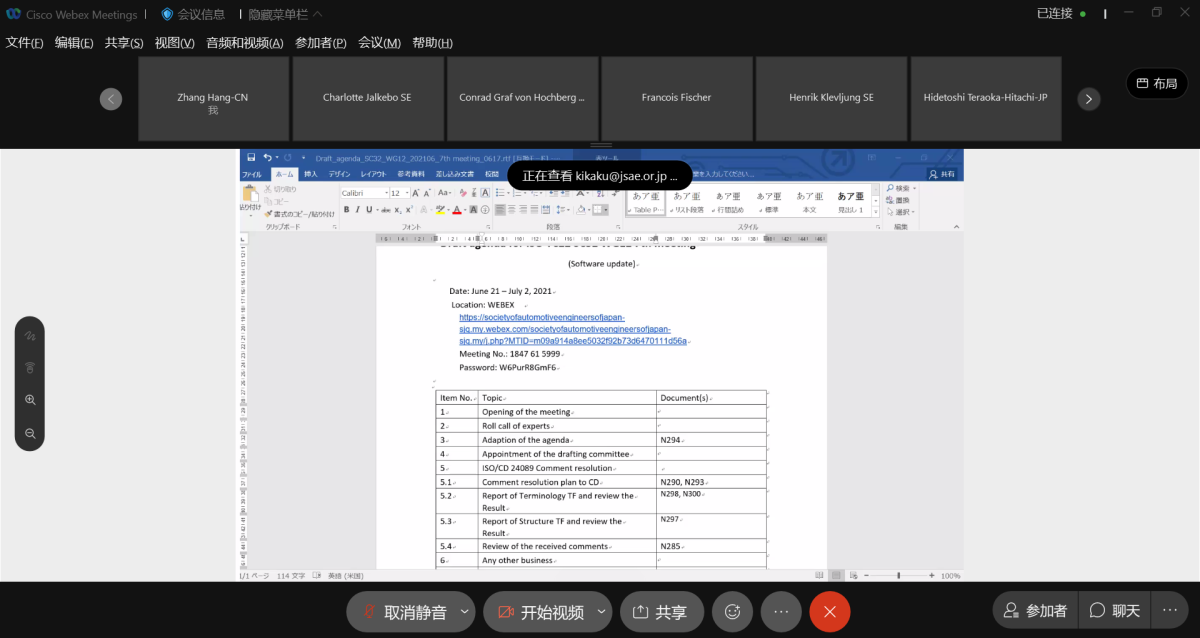Viewport: 1200px width, 638px height.
Task: Open the emoji reactions button
Action: tap(732, 612)
